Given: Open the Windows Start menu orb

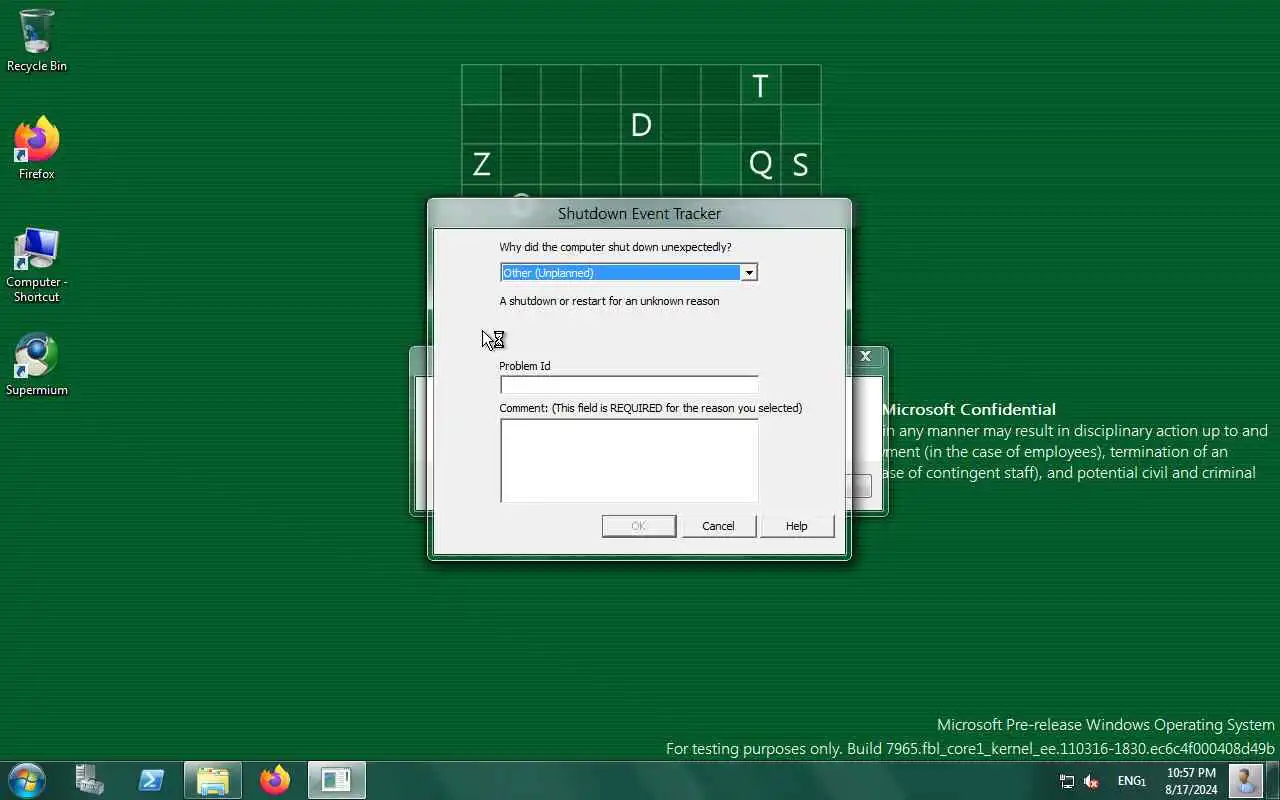Looking at the screenshot, I should pyautogui.click(x=26, y=780).
